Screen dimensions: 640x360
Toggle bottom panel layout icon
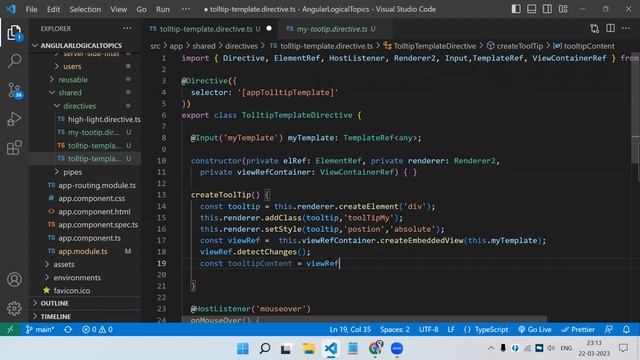pos(531,9)
